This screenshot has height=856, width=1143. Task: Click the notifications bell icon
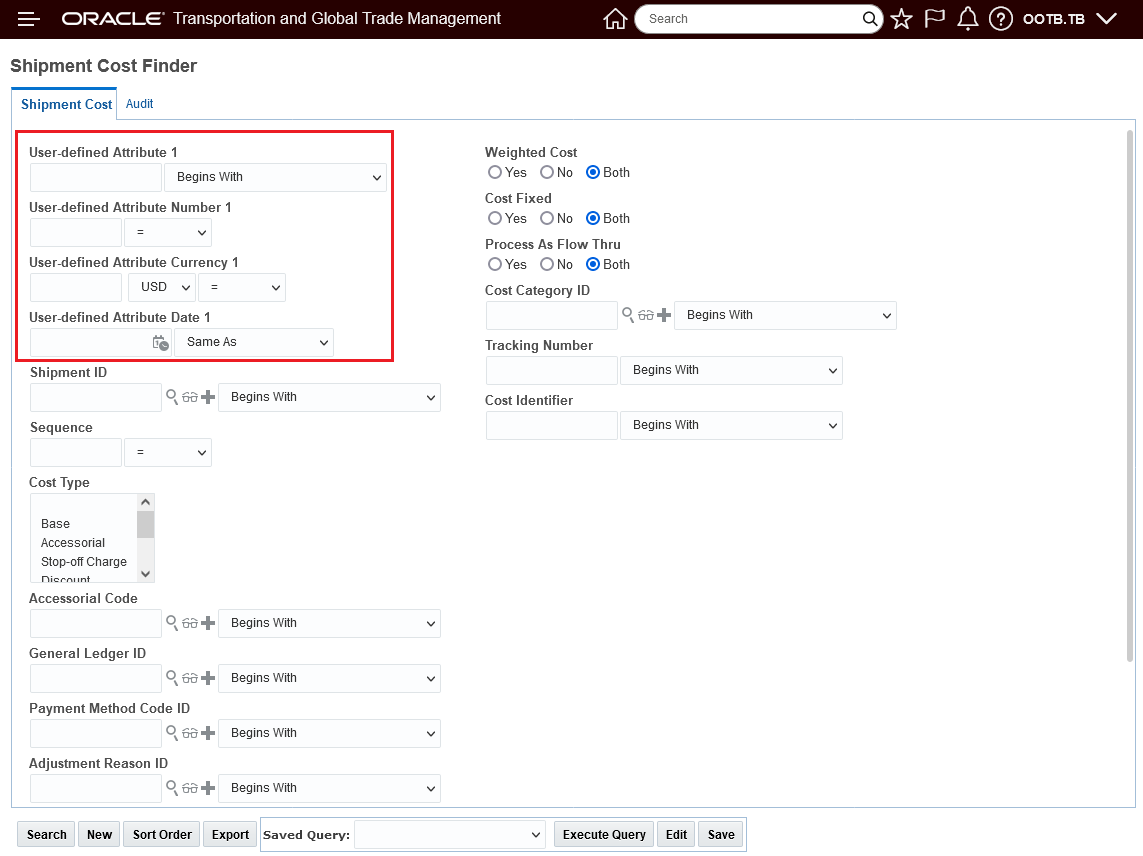pos(967,19)
